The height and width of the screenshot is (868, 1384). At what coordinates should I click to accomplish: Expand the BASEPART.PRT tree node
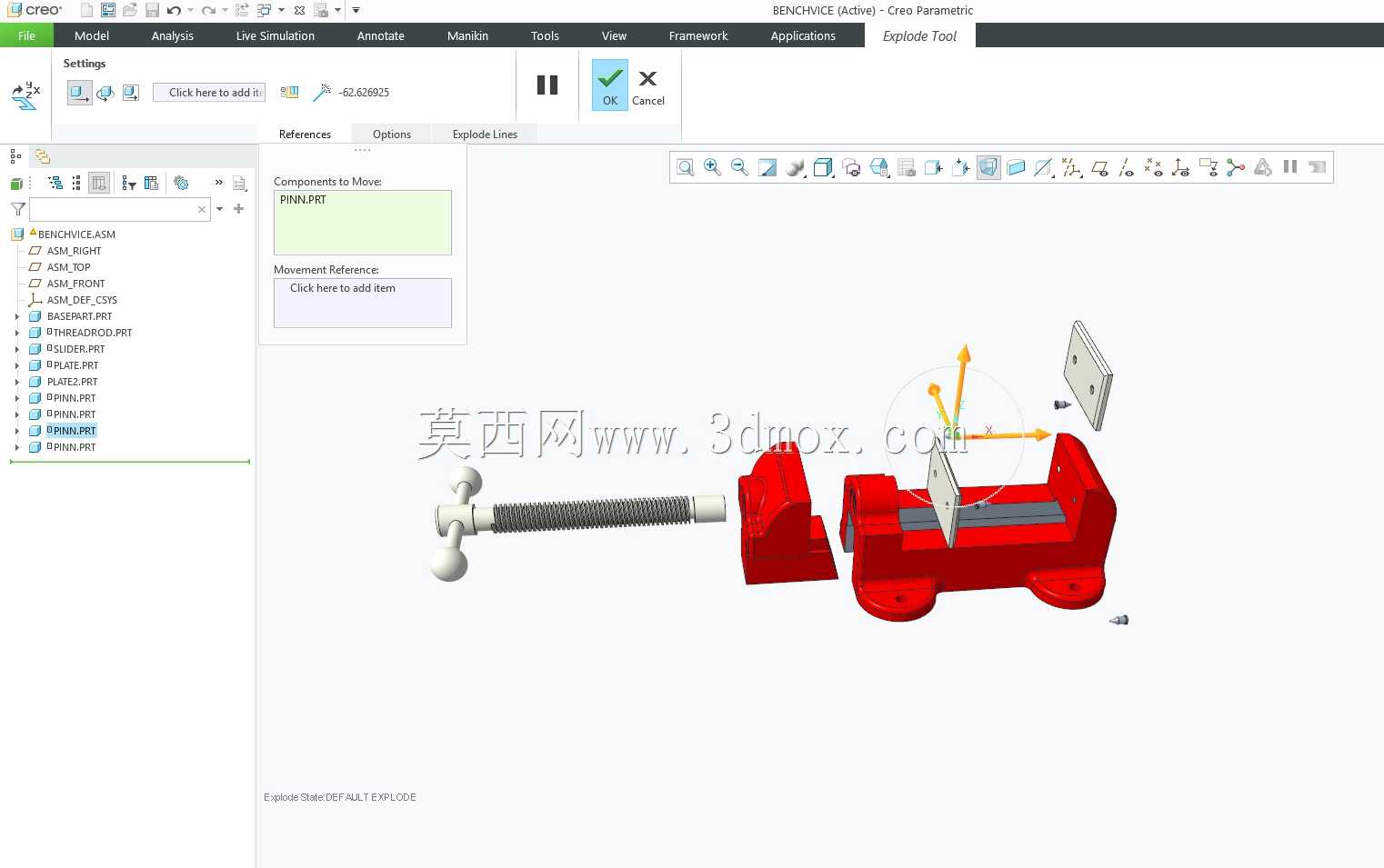pos(16,317)
